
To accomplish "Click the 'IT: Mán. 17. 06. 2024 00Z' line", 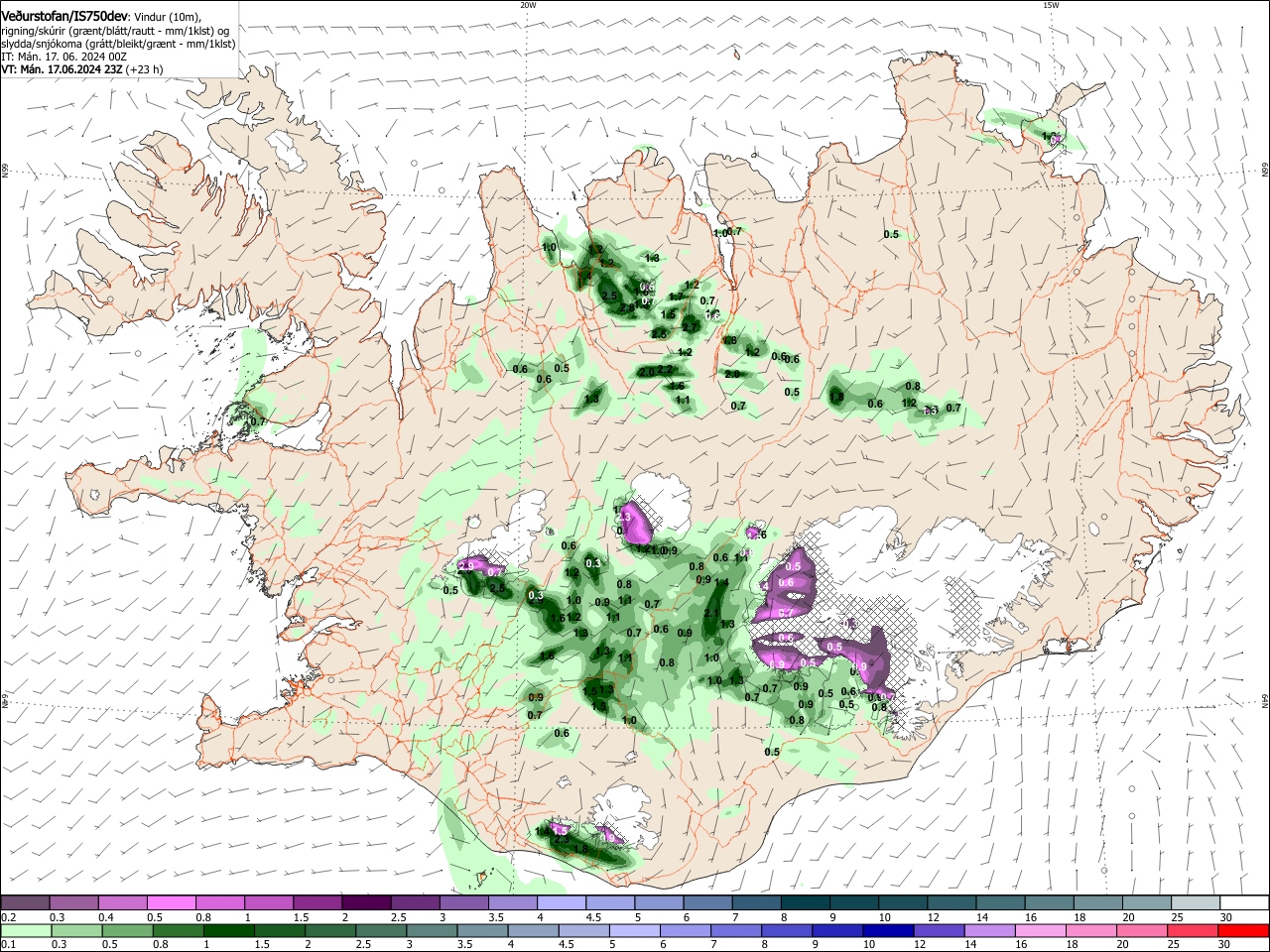I will tap(64, 57).
